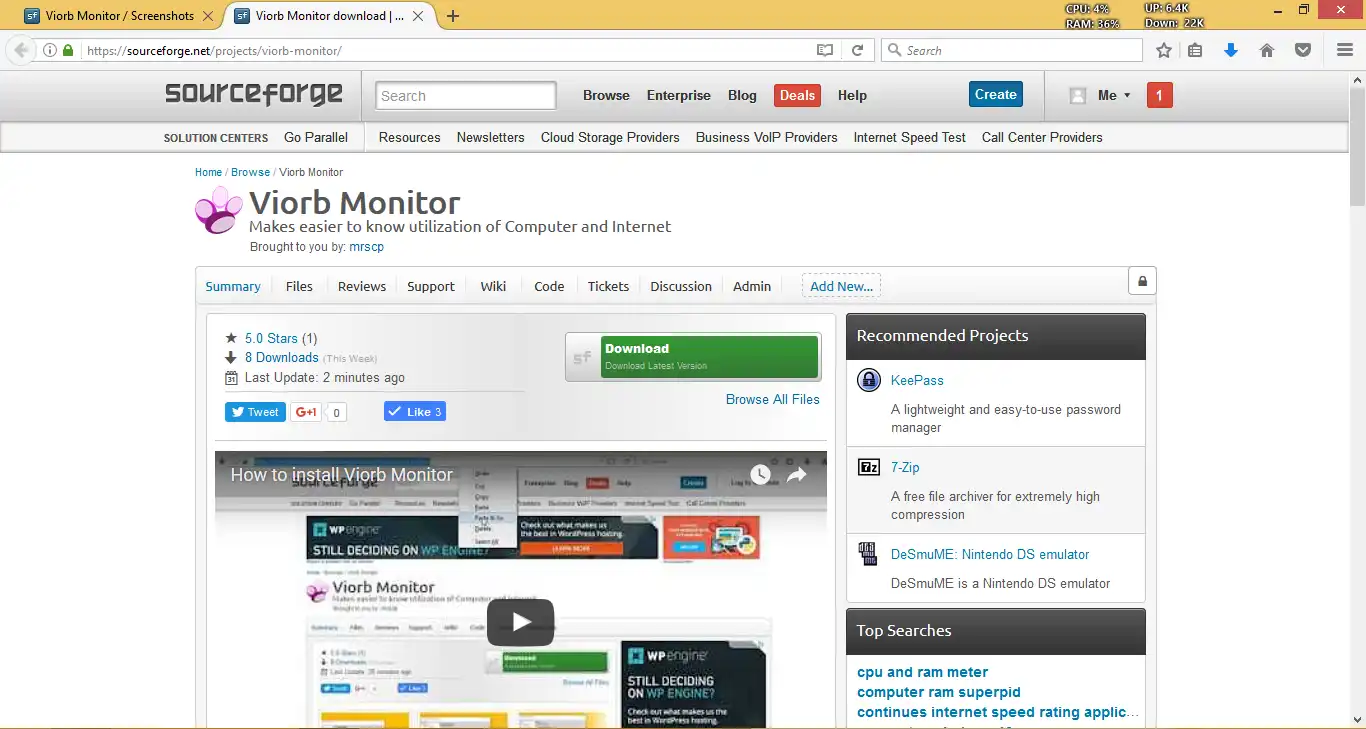The height and width of the screenshot is (729, 1366).
Task: Click the browser address bar URL
Action: click(x=214, y=50)
